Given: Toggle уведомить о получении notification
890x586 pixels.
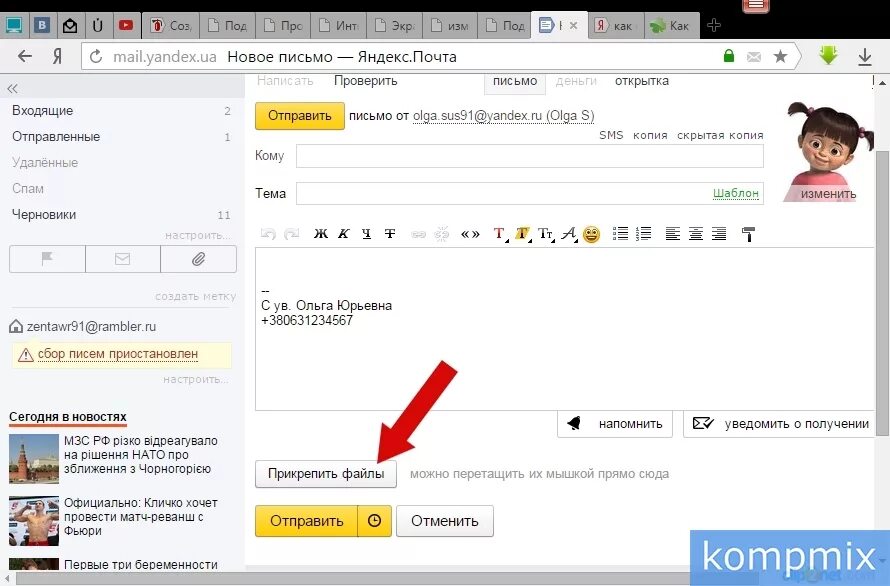Looking at the screenshot, I should (x=780, y=424).
